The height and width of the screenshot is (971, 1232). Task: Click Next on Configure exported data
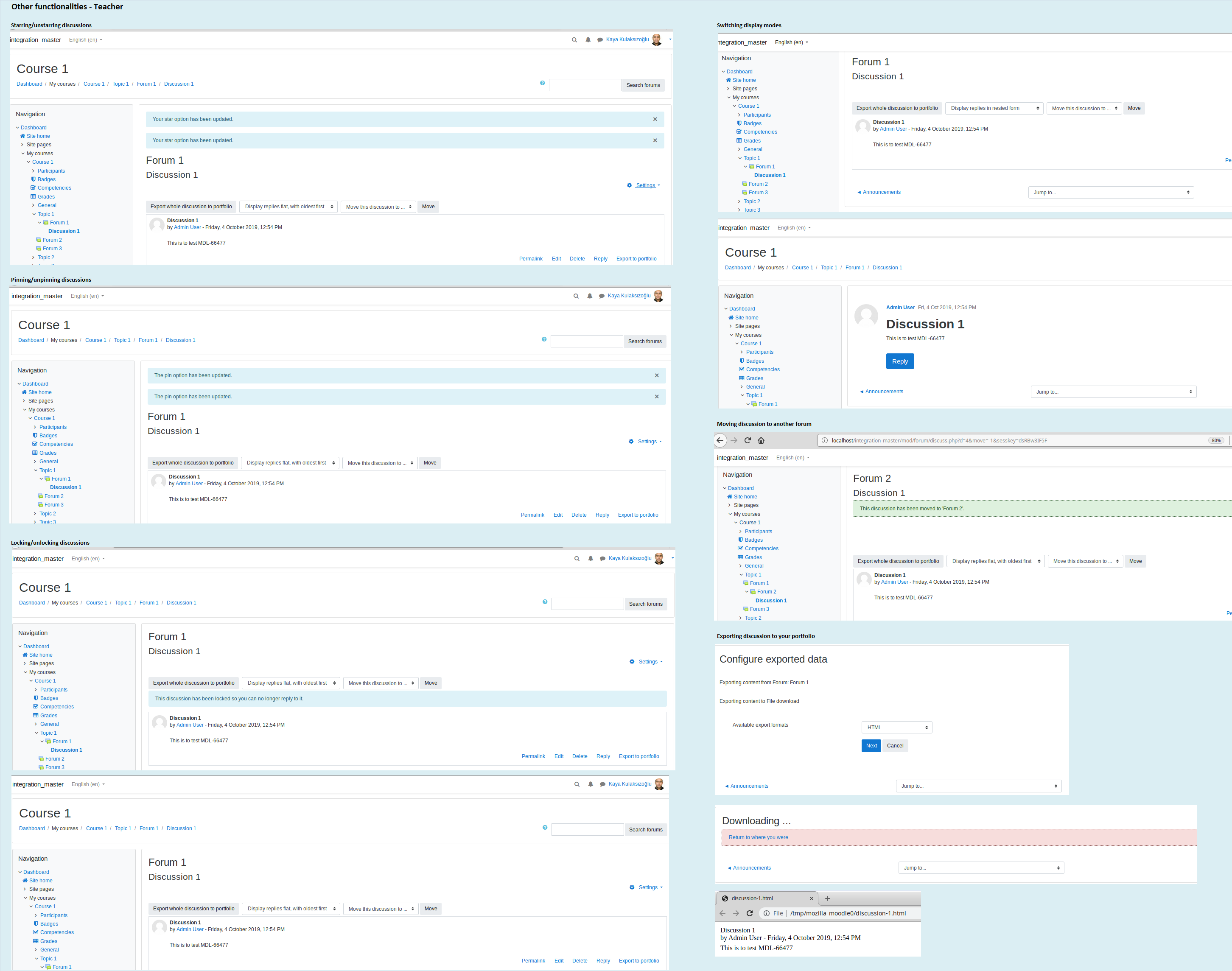point(871,745)
